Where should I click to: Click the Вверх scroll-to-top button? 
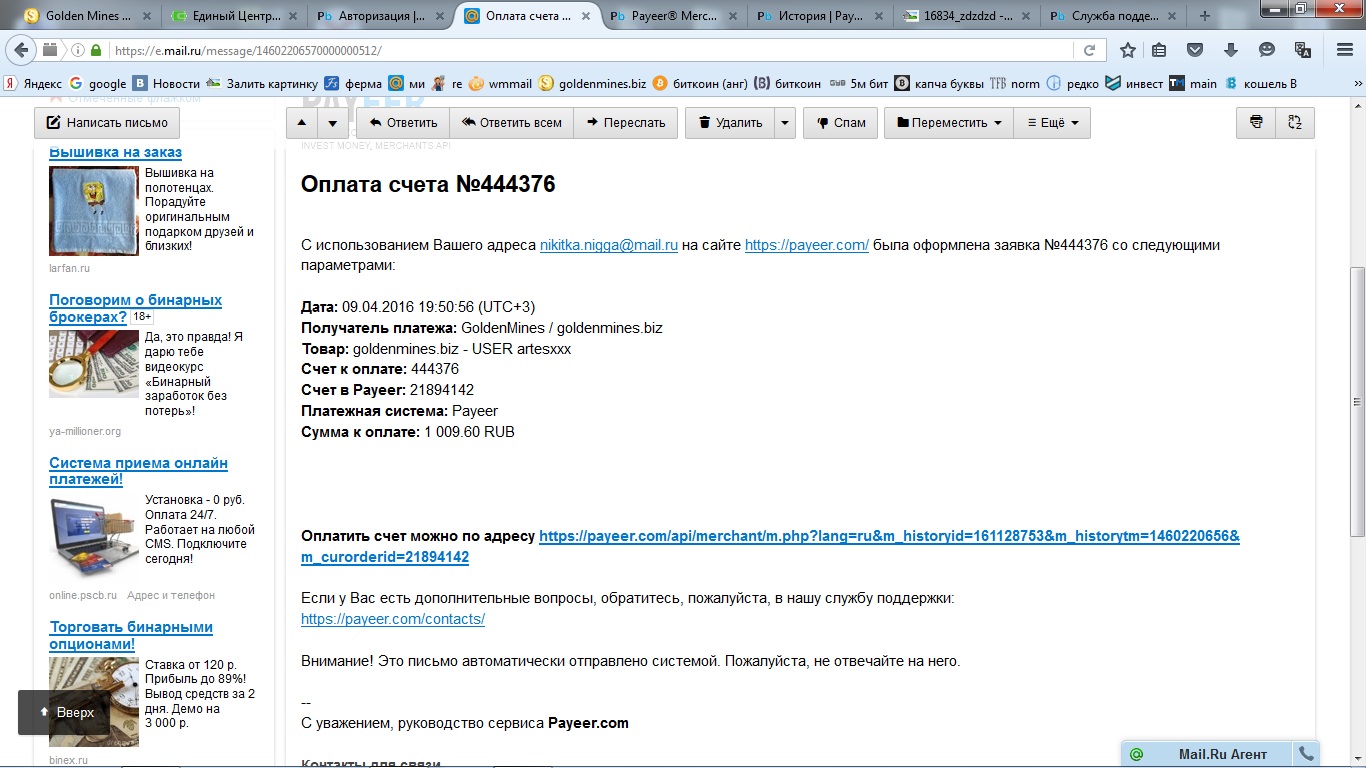pyautogui.click(x=65, y=713)
